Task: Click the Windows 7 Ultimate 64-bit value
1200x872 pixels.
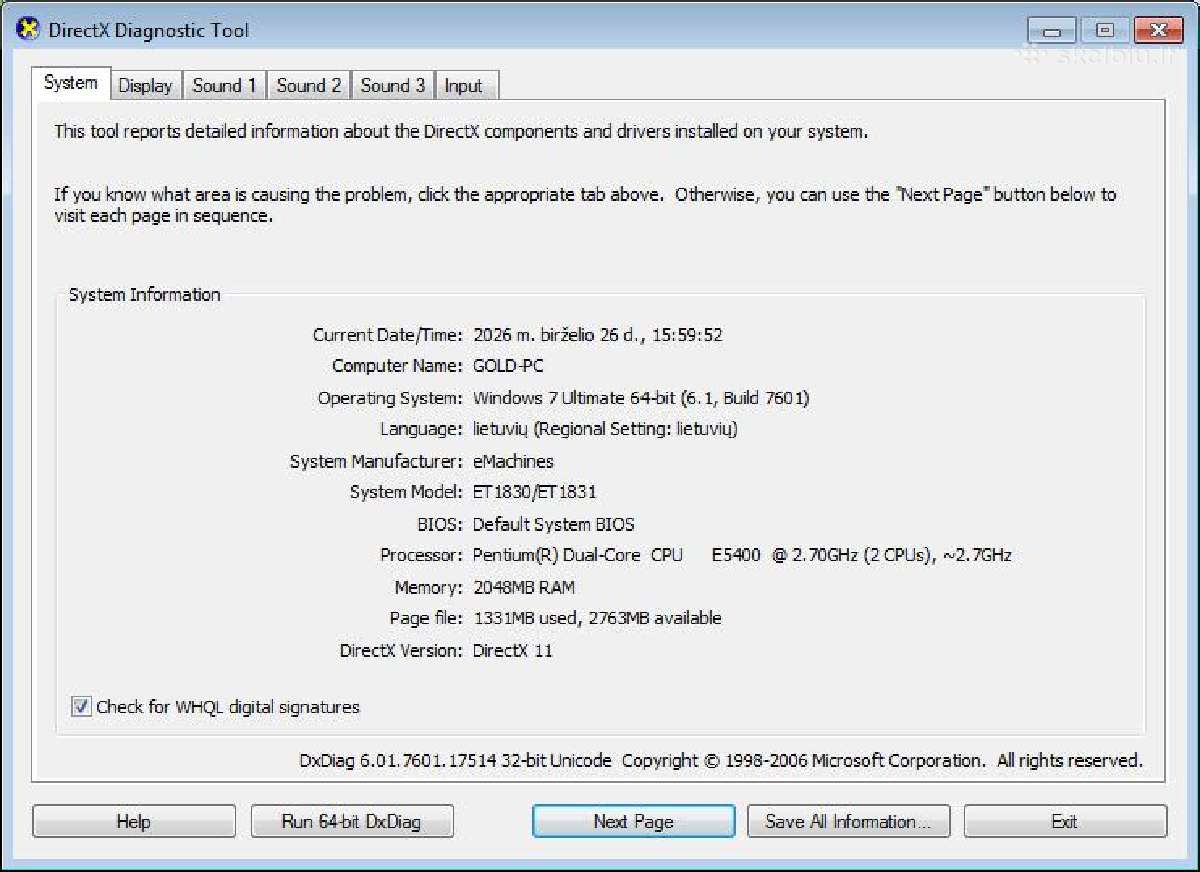Action: click(x=641, y=398)
